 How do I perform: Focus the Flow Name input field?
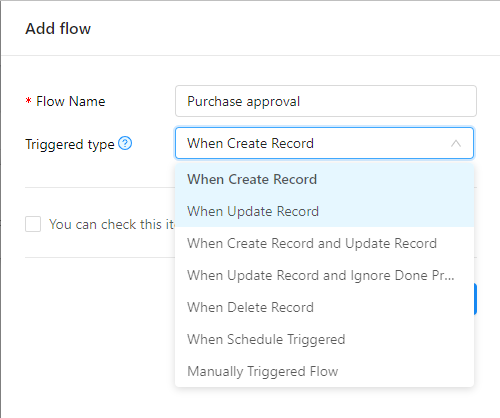(x=326, y=101)
